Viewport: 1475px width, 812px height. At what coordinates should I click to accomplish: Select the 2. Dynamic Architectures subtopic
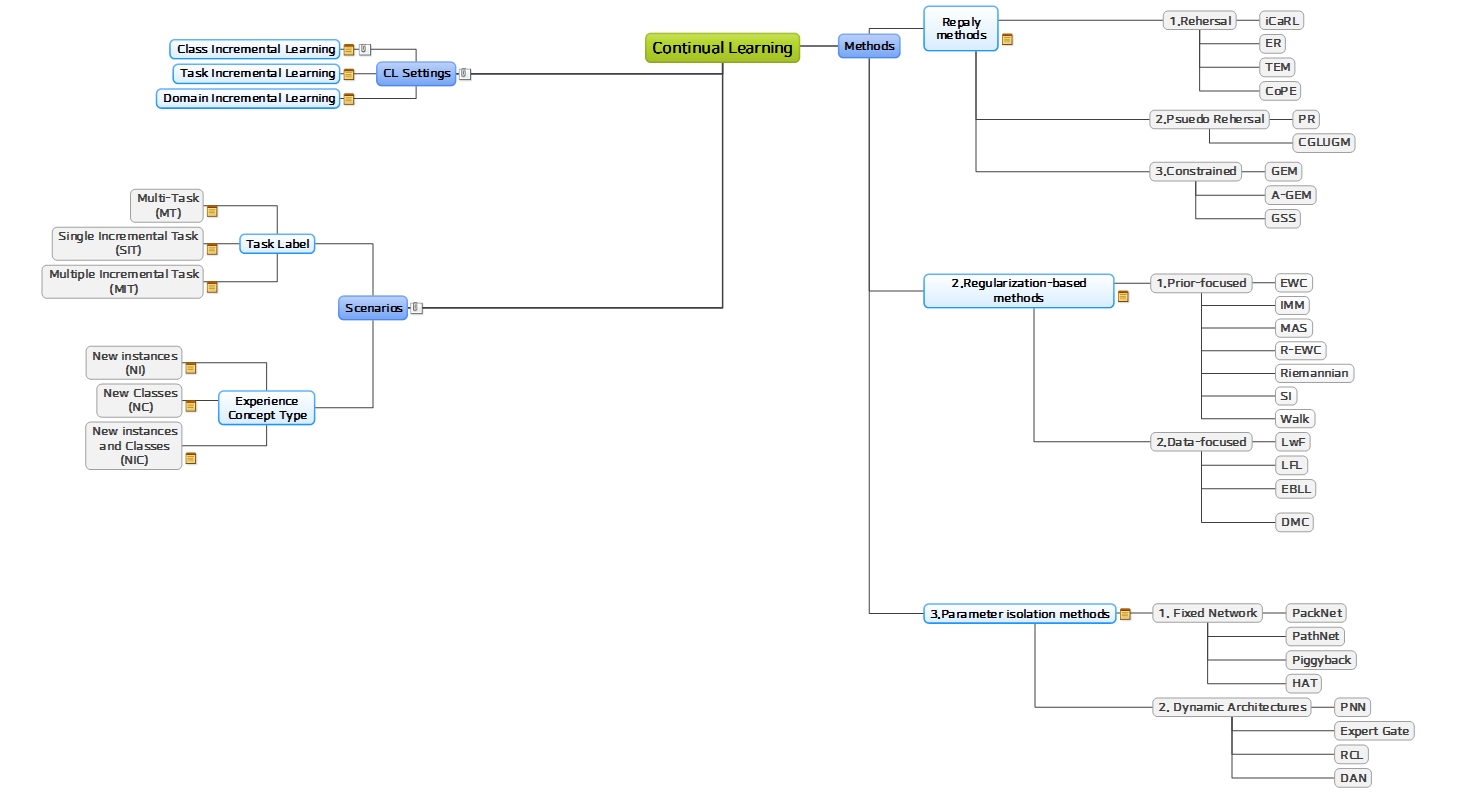click(1232, 707)
